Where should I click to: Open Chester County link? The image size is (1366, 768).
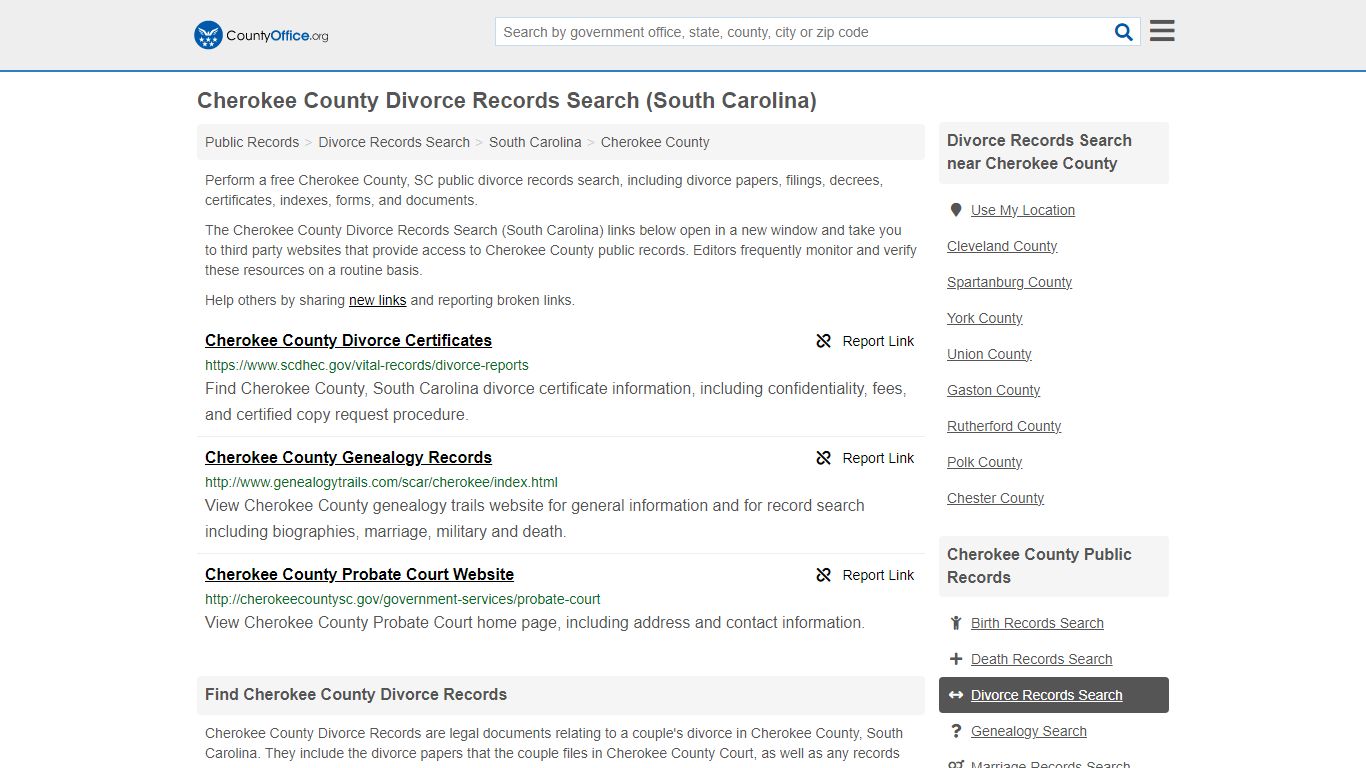pos(995,498)
